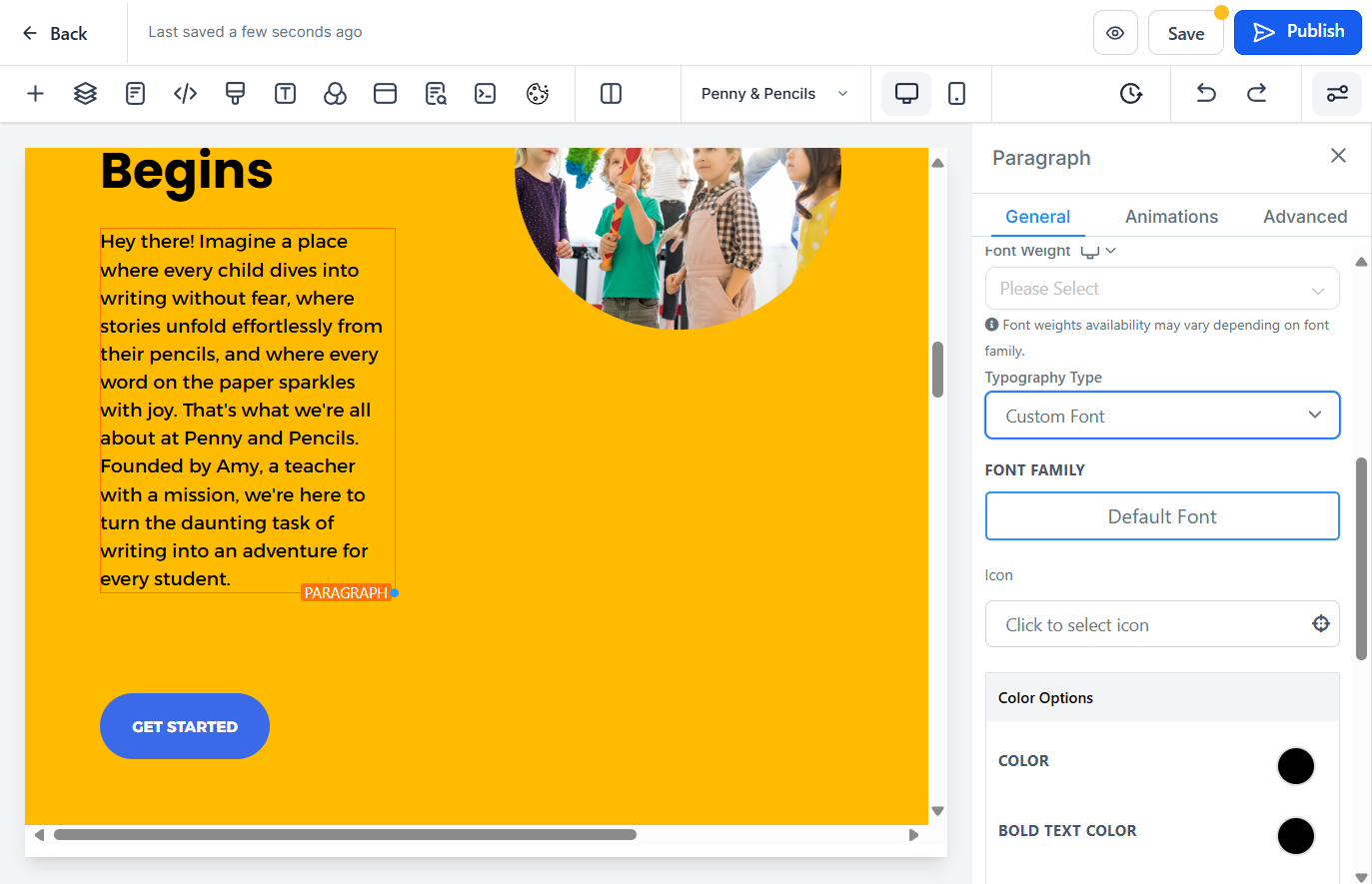Select the 'Begins' heading on canvas
The height and width of the screenshot is (884, 1372).
tap(187, 171)
